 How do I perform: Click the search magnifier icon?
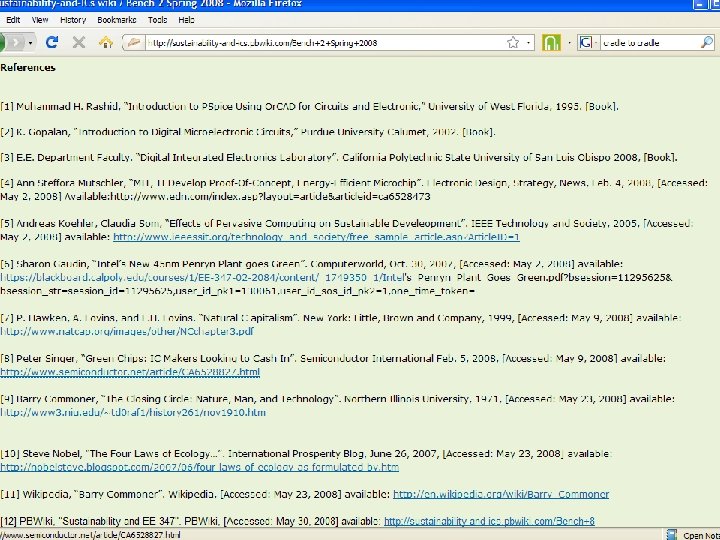click(x=707, y=43)
